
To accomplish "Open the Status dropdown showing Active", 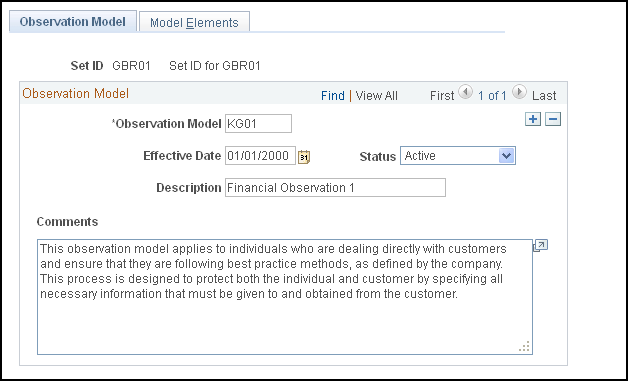I will (x=458, y=155).
